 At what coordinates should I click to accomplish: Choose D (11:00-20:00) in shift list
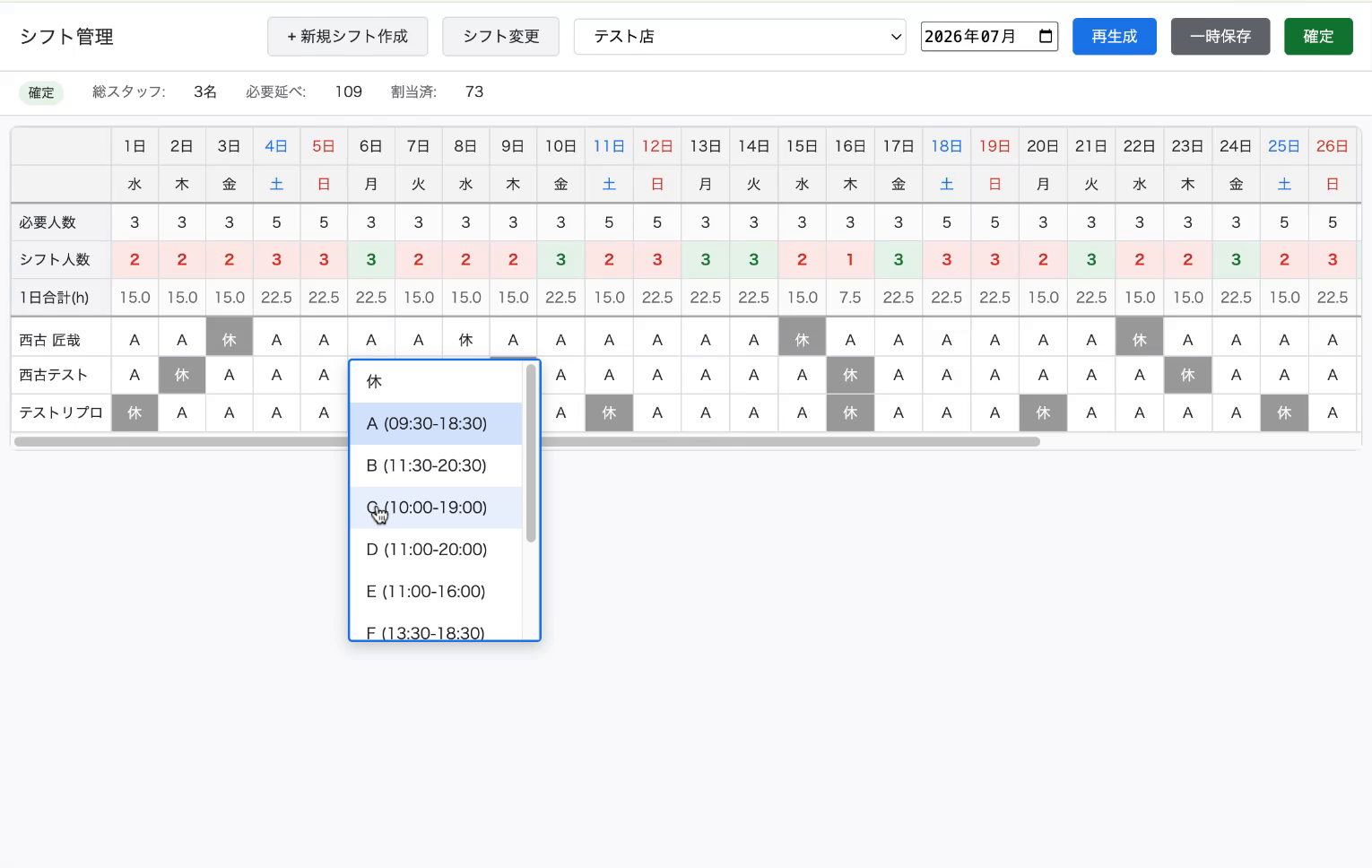click(x=436, y=550)
